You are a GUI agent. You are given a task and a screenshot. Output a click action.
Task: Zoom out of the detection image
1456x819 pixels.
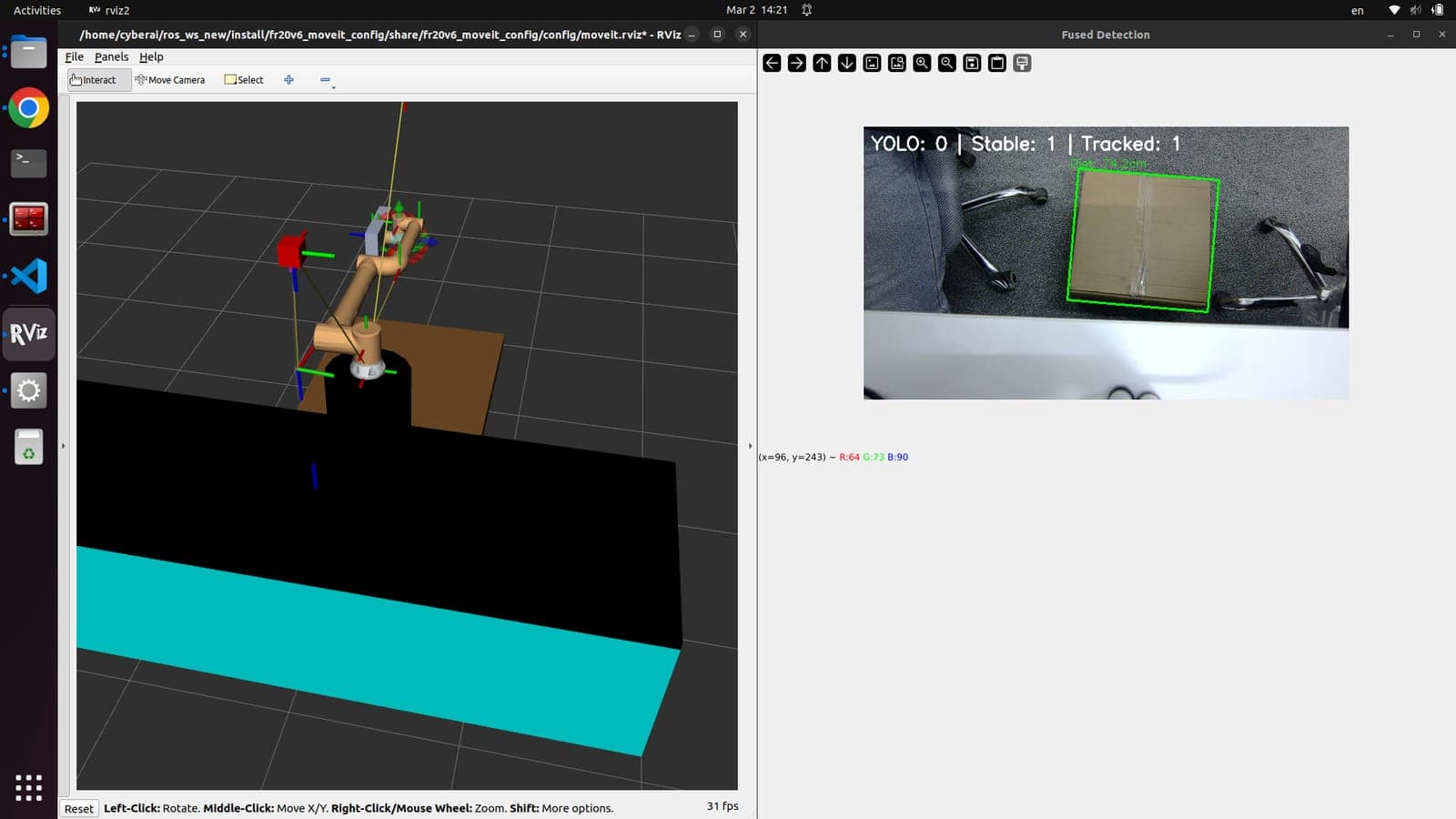pyautogui.click(x=947, y=63)
